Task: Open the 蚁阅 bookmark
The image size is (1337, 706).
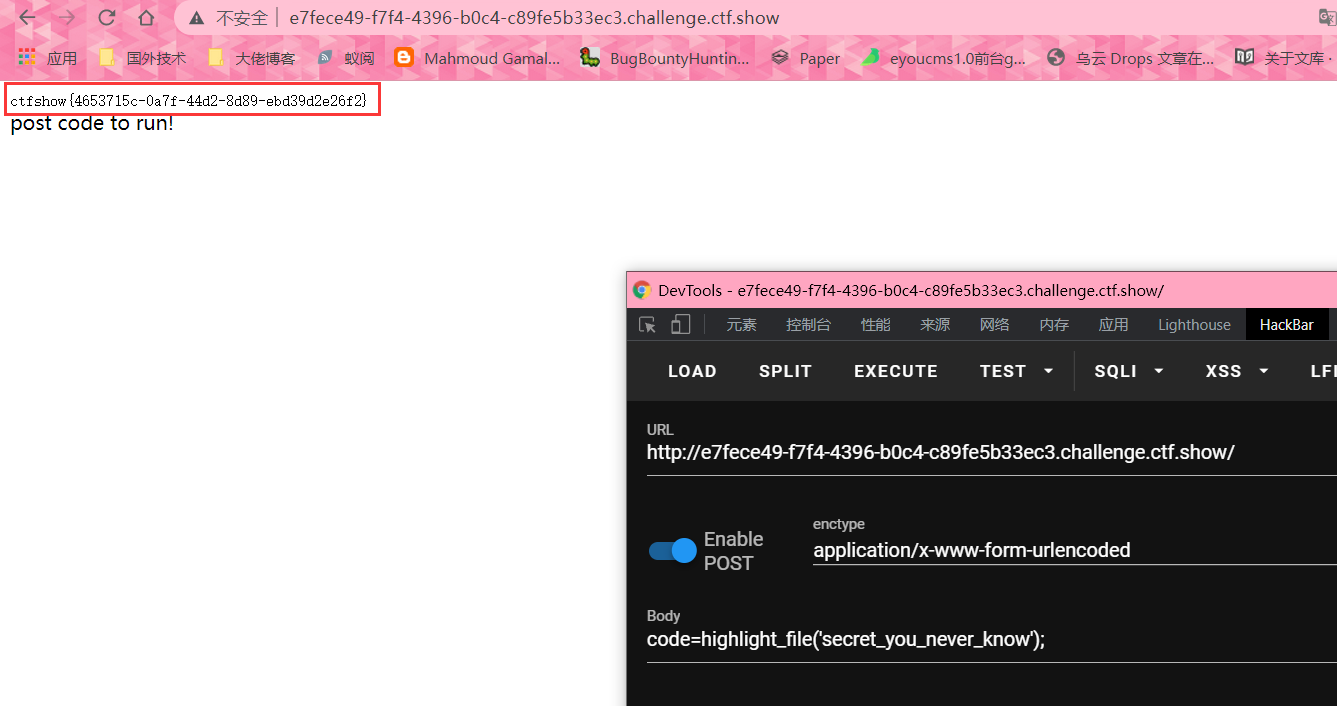Action: (345, 58)
